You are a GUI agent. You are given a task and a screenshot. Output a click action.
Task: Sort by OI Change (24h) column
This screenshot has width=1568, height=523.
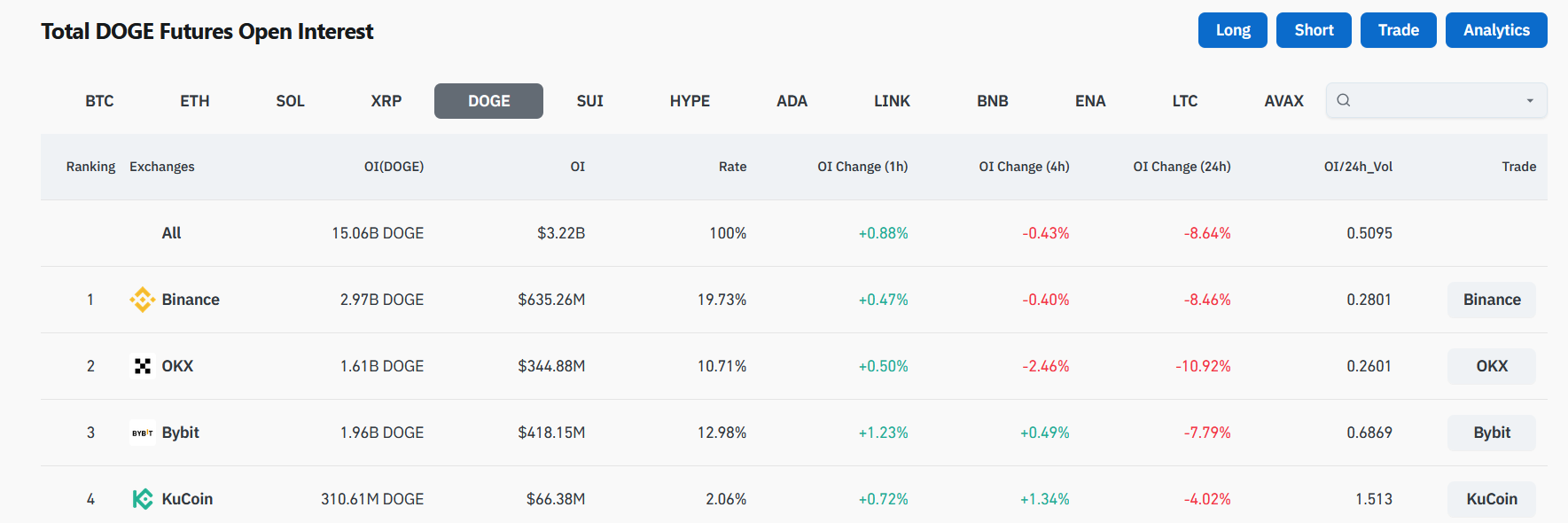click(1182, 167)
